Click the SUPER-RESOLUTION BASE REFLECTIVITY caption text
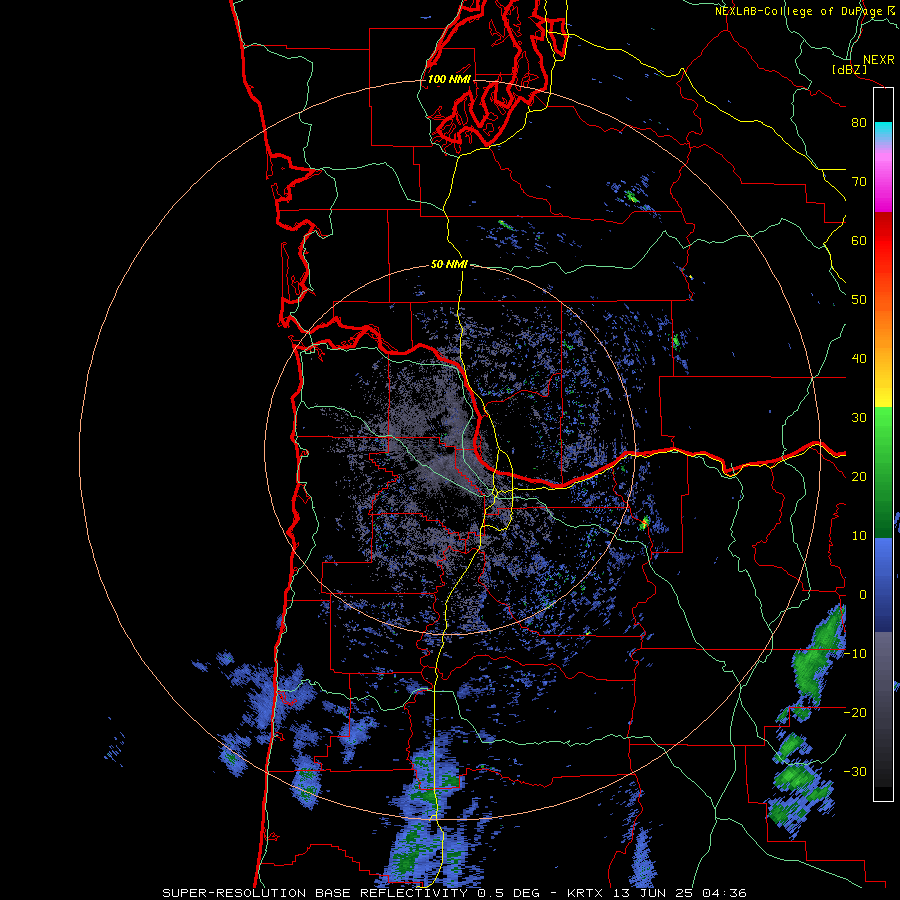Screen dimensions: 900x900 tap(315, 893)
